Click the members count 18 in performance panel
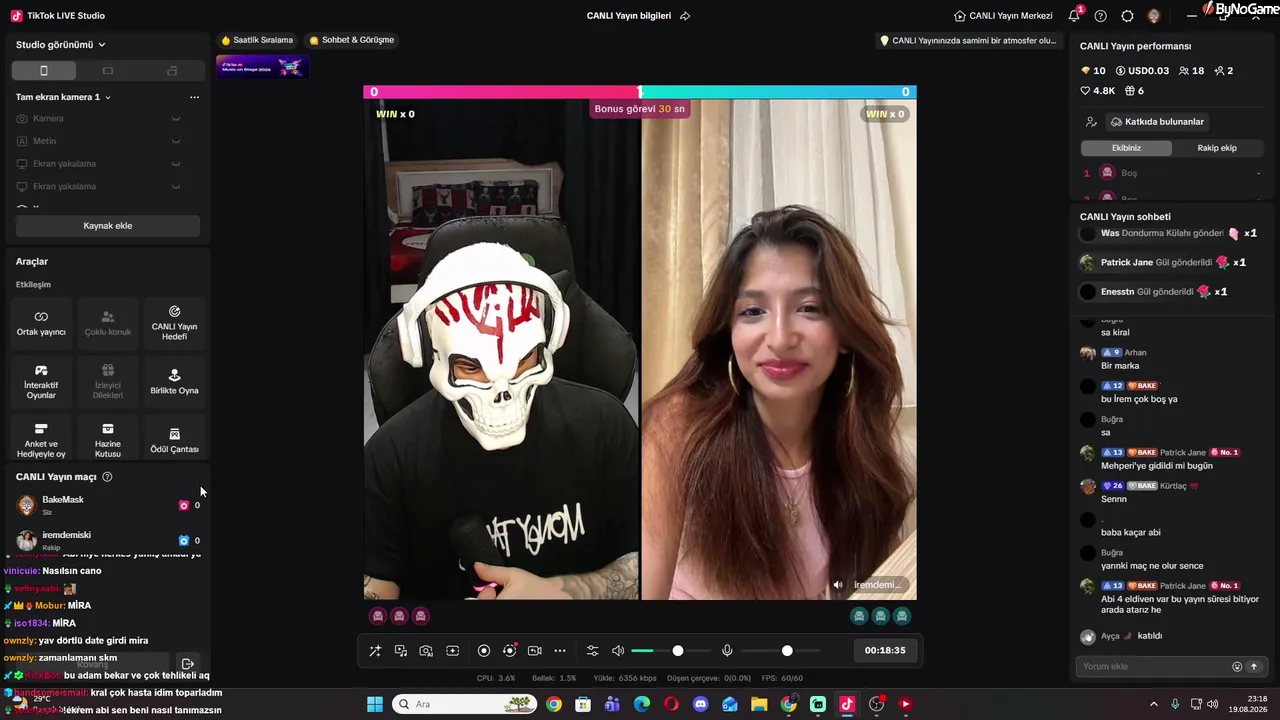Image resolution: width=1280 pixels, height=720 pixels. point(1192,71)
